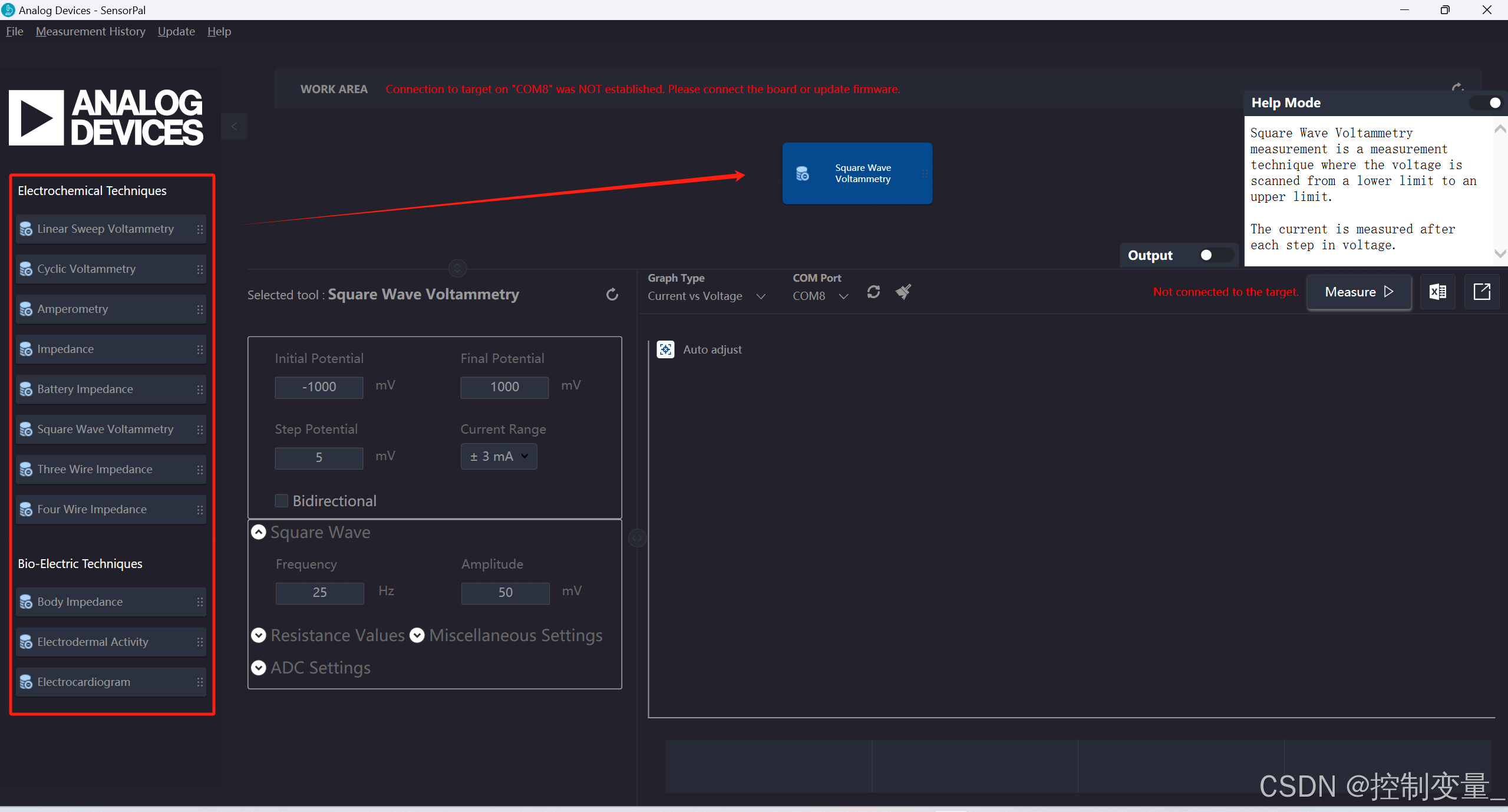1508x812 pixels.
Task: Click the pop-out graph window icon
Action: click(1481, 292)
